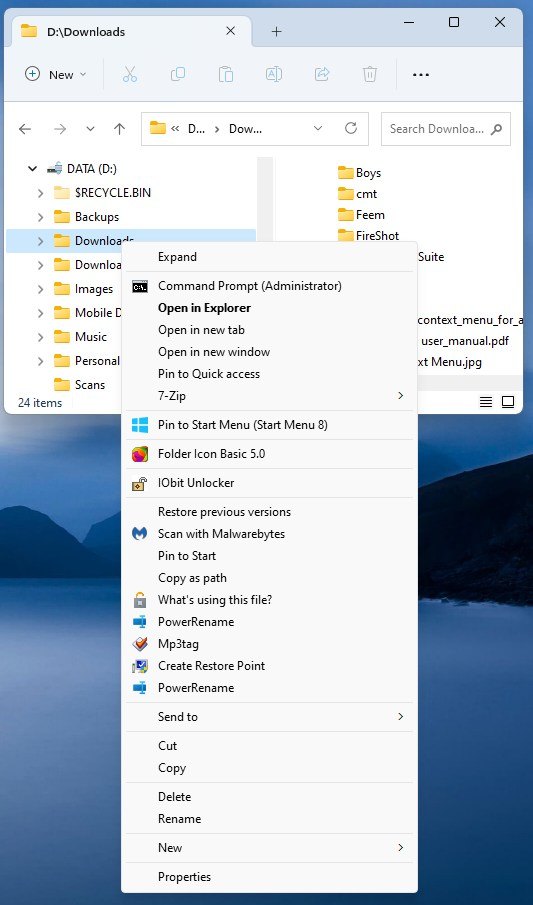Open the 7-Zip submenu
533x905 pixels.
coord(269,396)
